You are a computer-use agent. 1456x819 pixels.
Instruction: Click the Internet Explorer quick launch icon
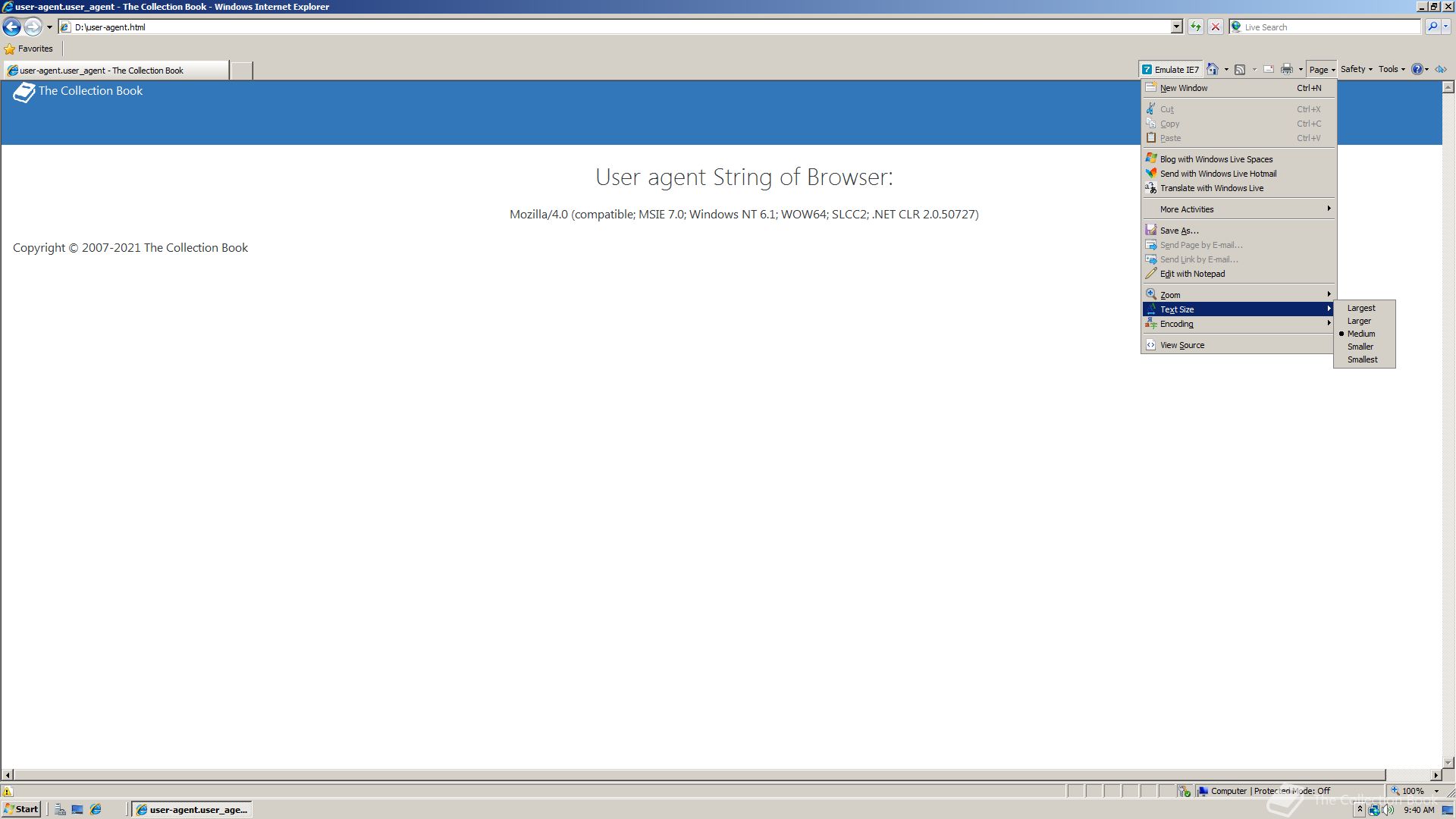96,810
